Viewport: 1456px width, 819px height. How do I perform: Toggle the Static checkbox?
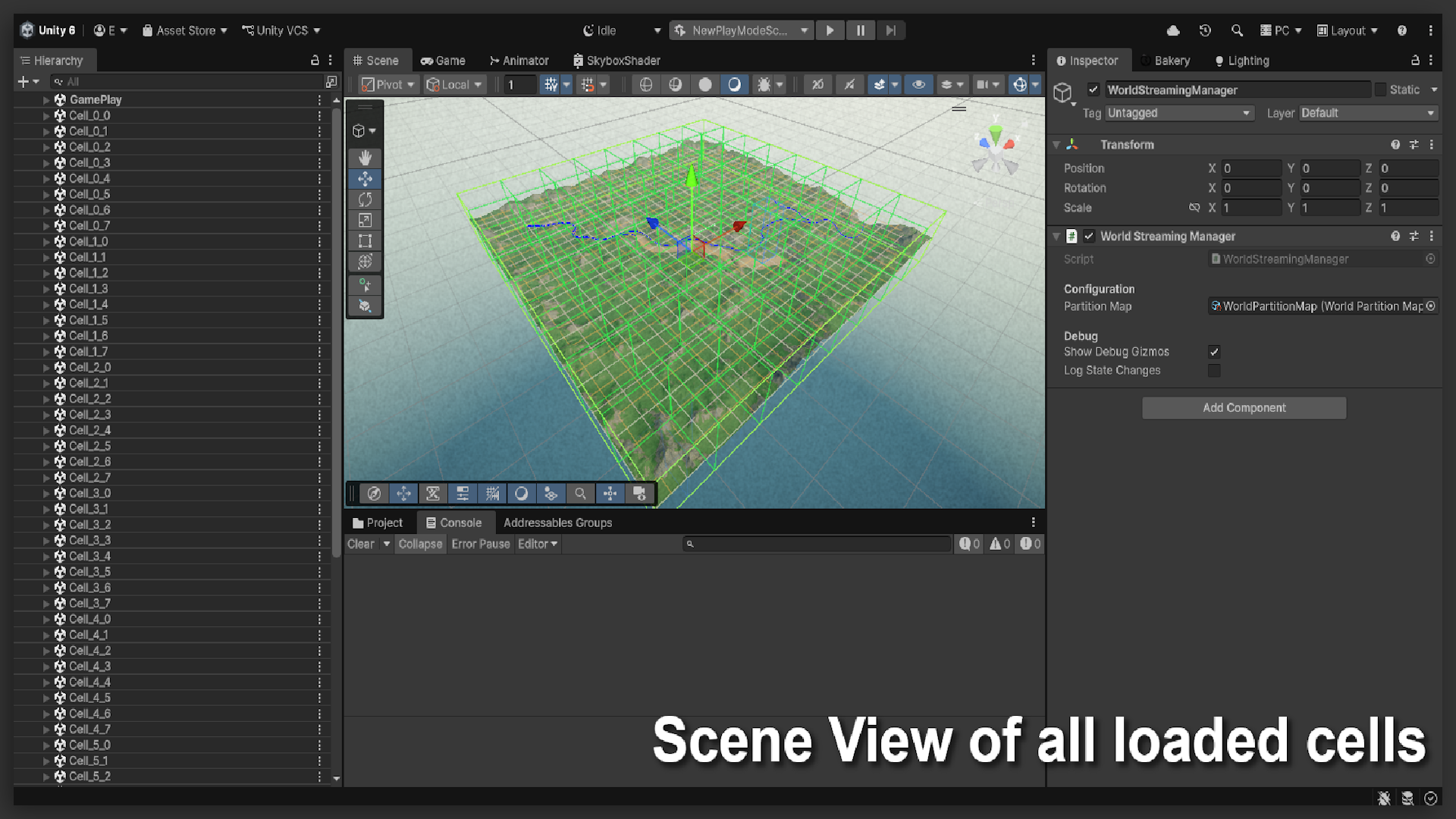(1380, 89)
